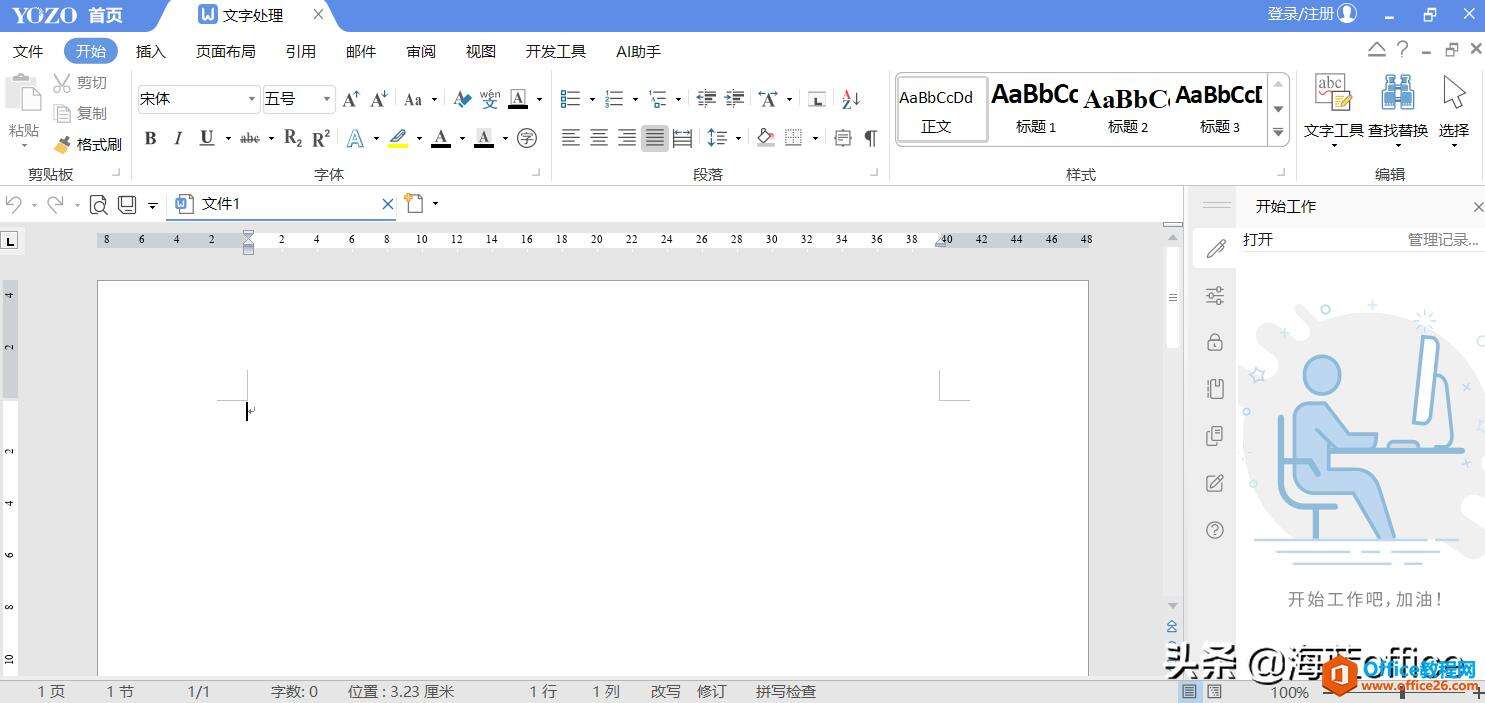Viewport: 1485px width, 703px height.
Task: Switch to the Insert (插入) tab
Action: (x=151, y=51)
